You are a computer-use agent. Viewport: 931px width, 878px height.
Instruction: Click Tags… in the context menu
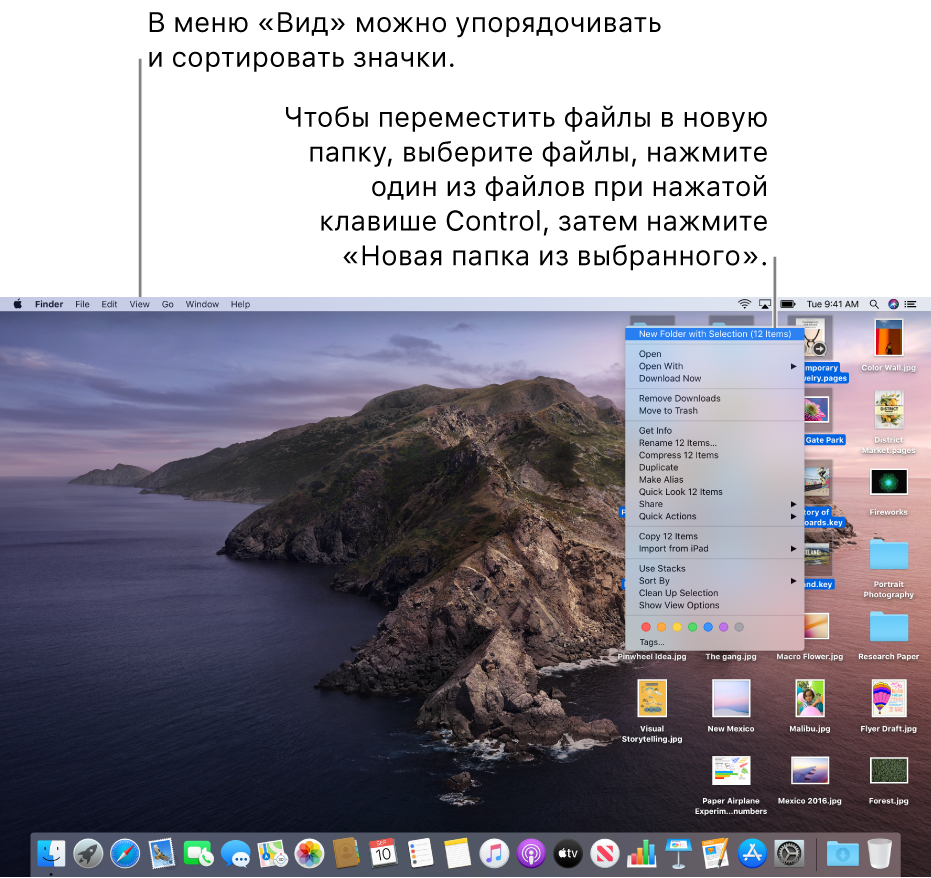point(714,642)
